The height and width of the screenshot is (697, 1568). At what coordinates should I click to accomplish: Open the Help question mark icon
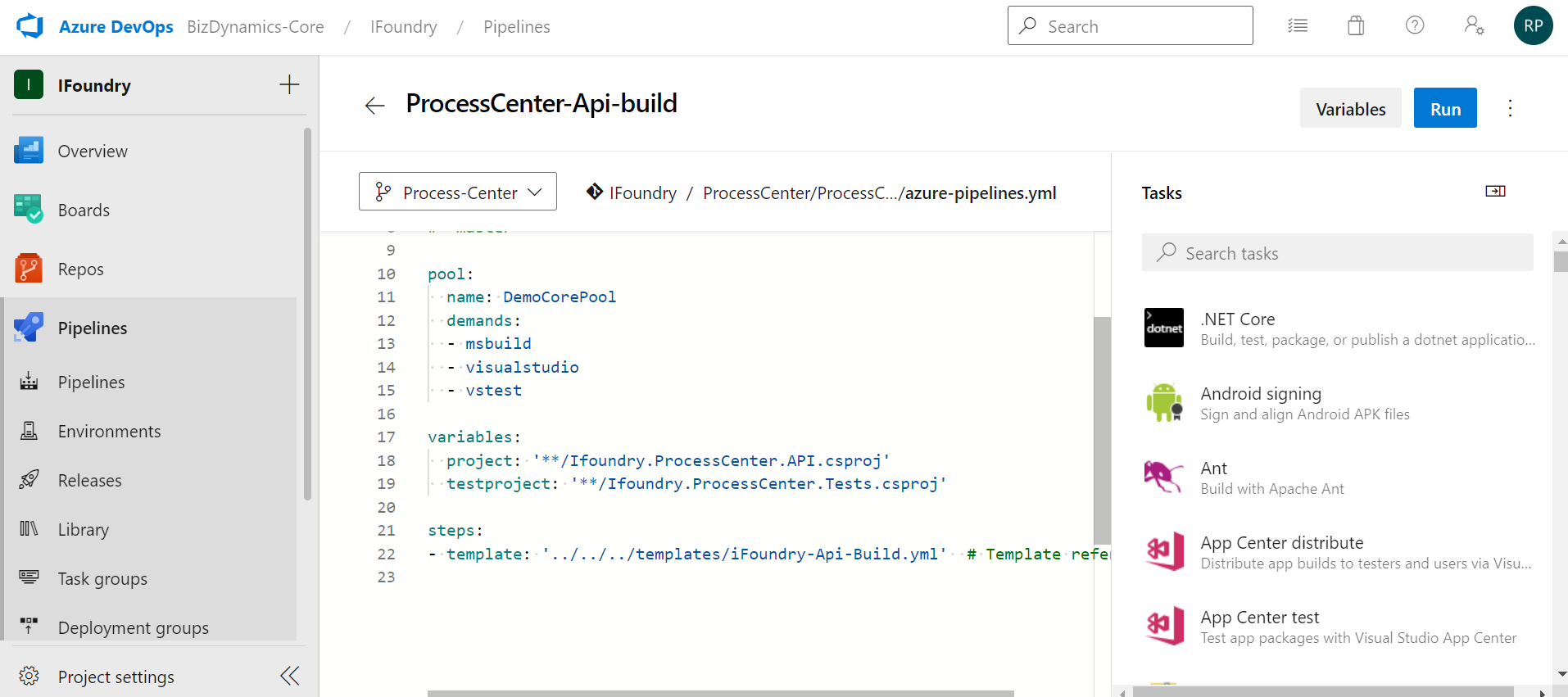pyautogui.click(x=1415, y=25)
